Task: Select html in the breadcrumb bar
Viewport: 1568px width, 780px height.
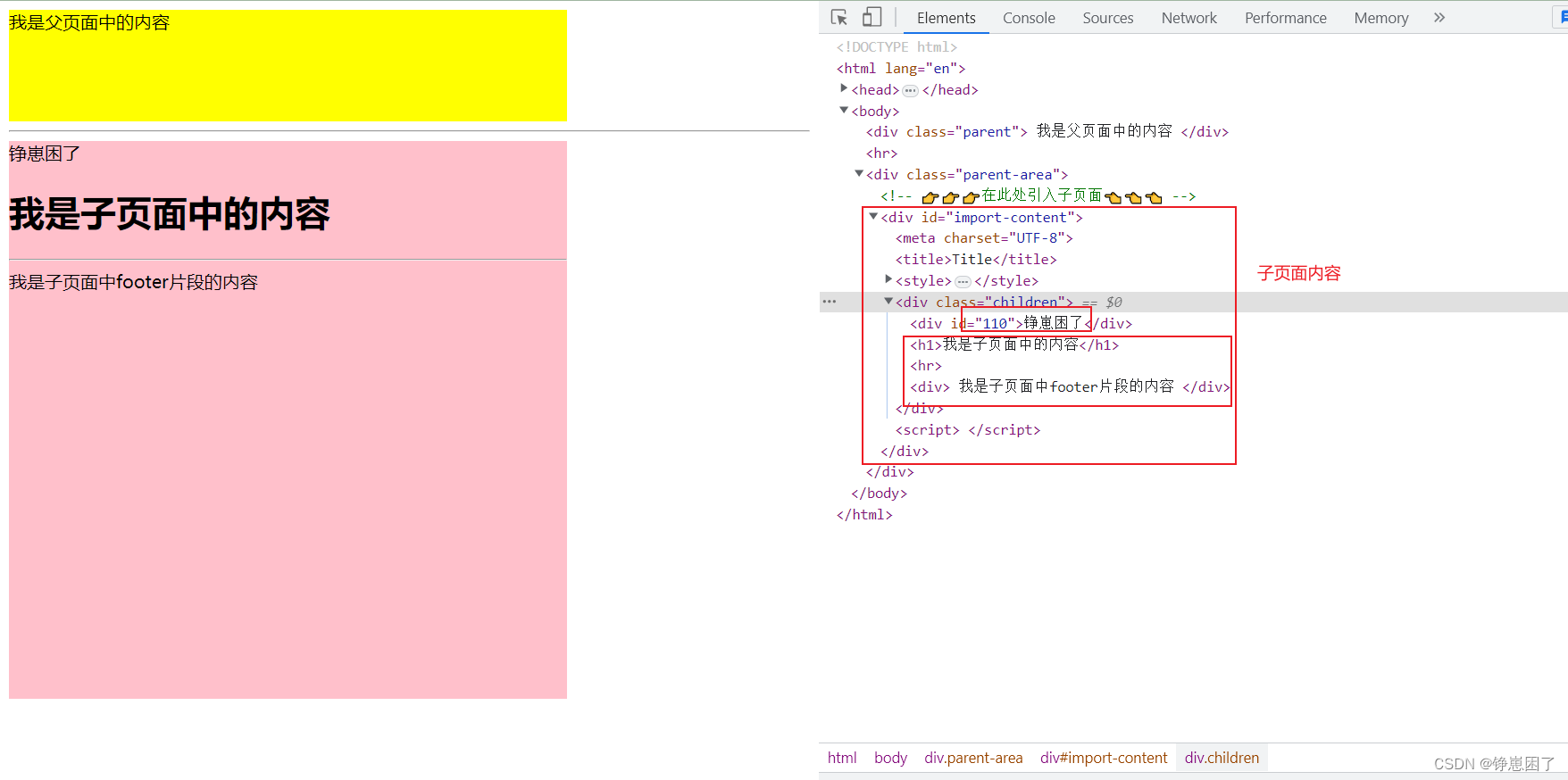Action: click(x=842, y=758)
